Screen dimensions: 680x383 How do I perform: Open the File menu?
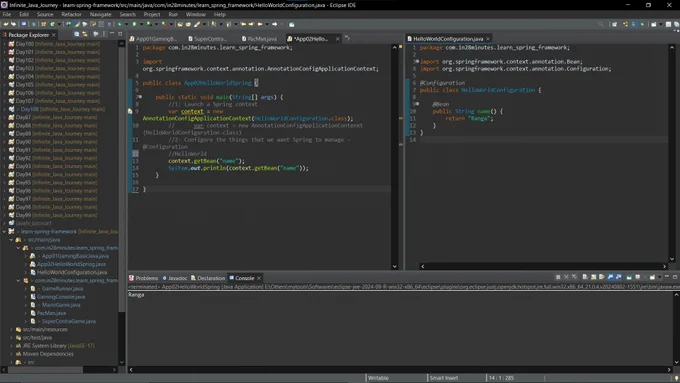(x=7, y=14)
